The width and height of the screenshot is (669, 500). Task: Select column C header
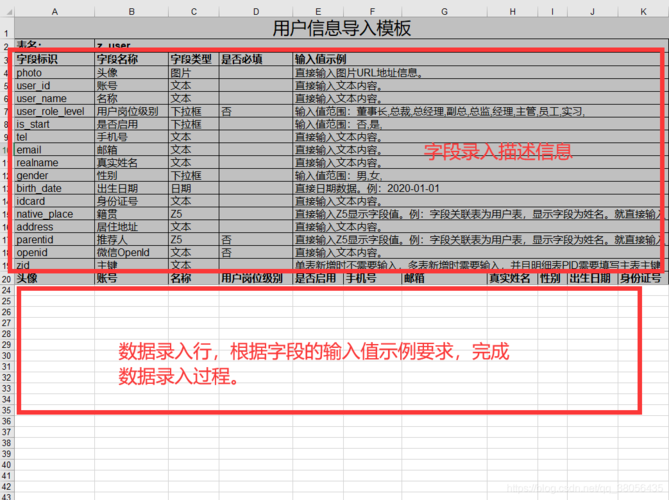(x=194, y=12)
